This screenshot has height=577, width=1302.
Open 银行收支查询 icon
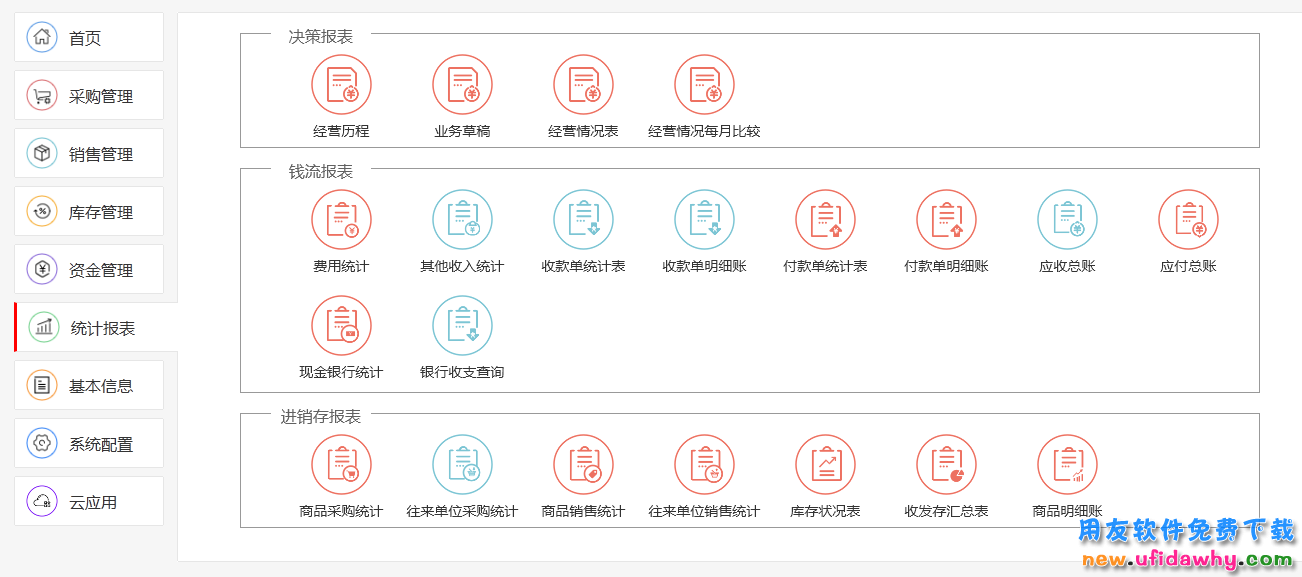[462, 326]
